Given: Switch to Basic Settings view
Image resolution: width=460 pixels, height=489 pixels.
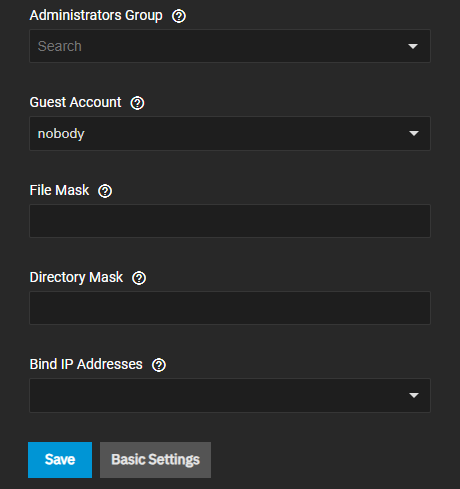Looking at the screenshot, I should pos(155,460).
